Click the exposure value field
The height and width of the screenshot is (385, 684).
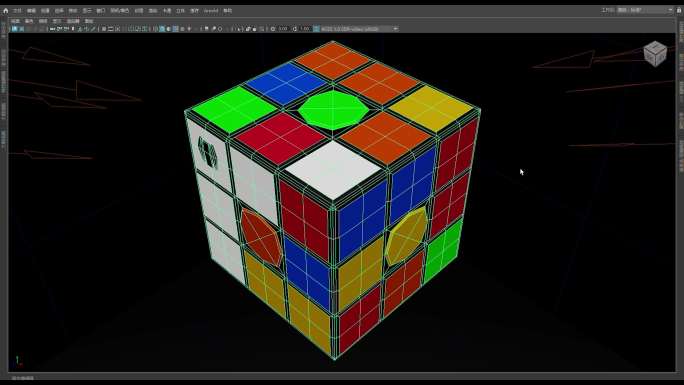[x=283, y=29]
